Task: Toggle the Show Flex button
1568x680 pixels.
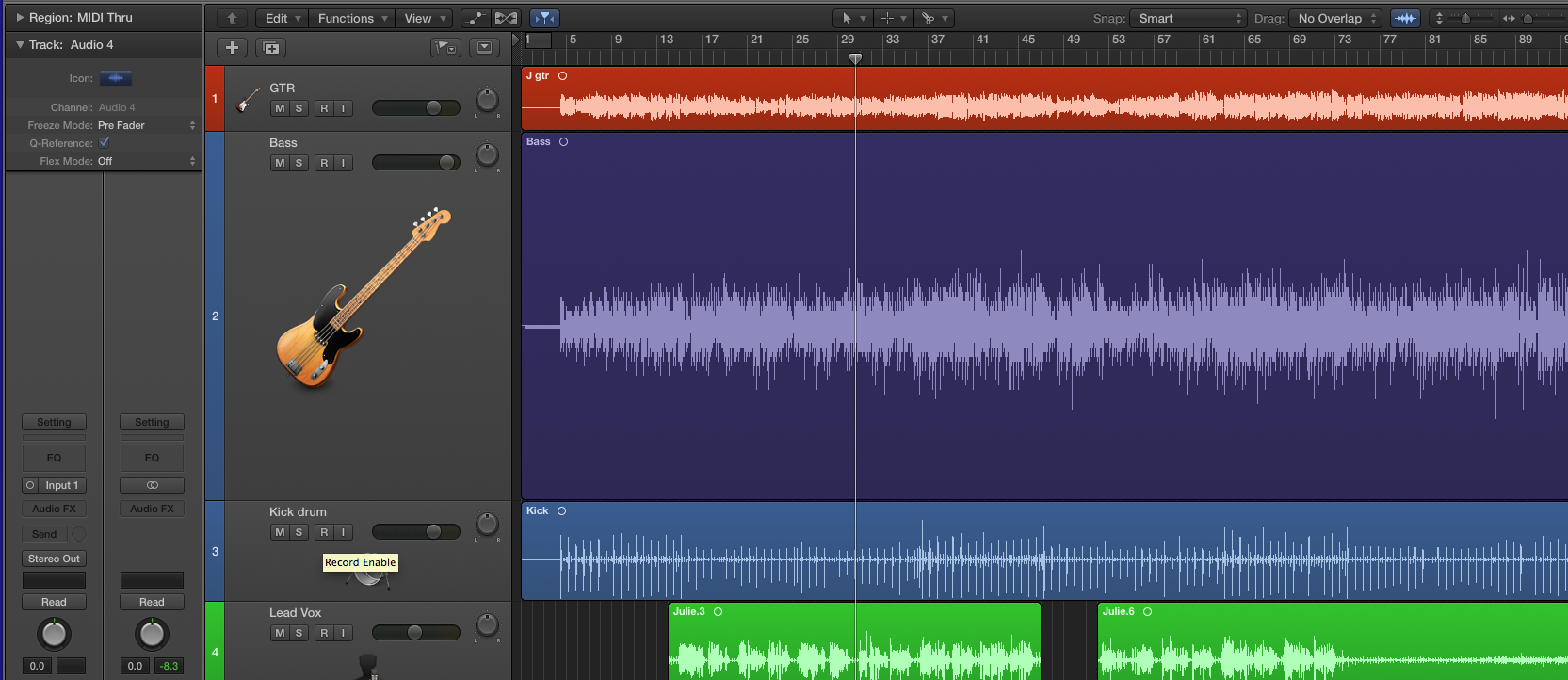Action: (x=507, y=18)
